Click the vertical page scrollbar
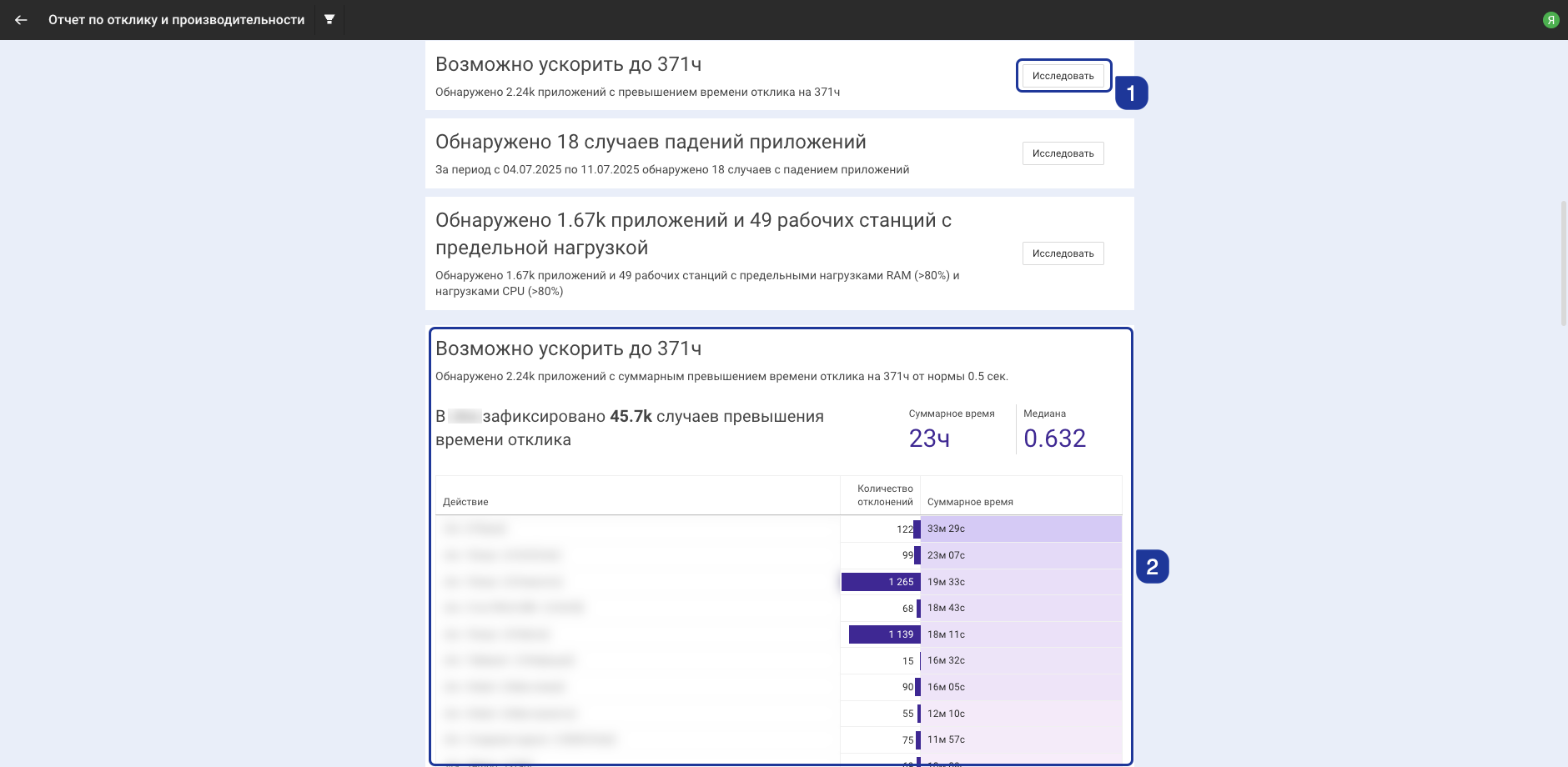 1563,263
